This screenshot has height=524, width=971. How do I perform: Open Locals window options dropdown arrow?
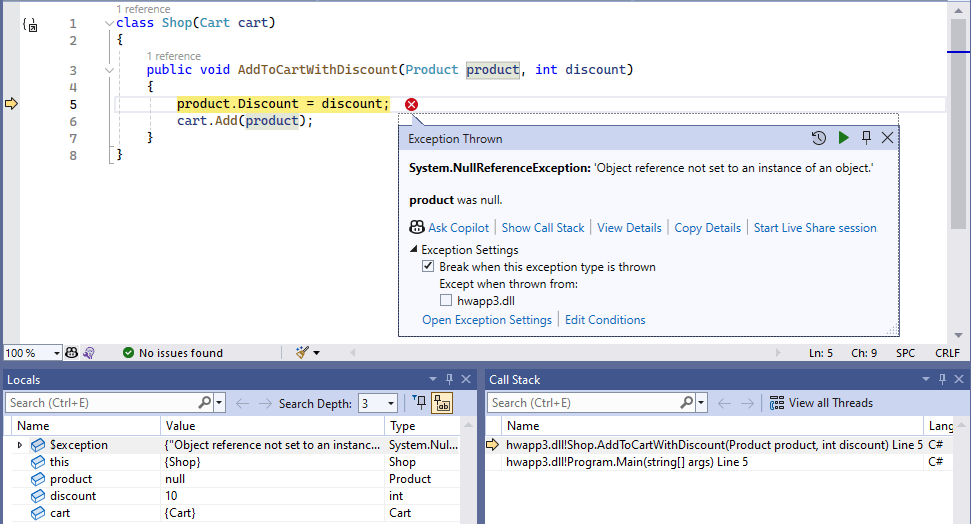tap(433, 379)
